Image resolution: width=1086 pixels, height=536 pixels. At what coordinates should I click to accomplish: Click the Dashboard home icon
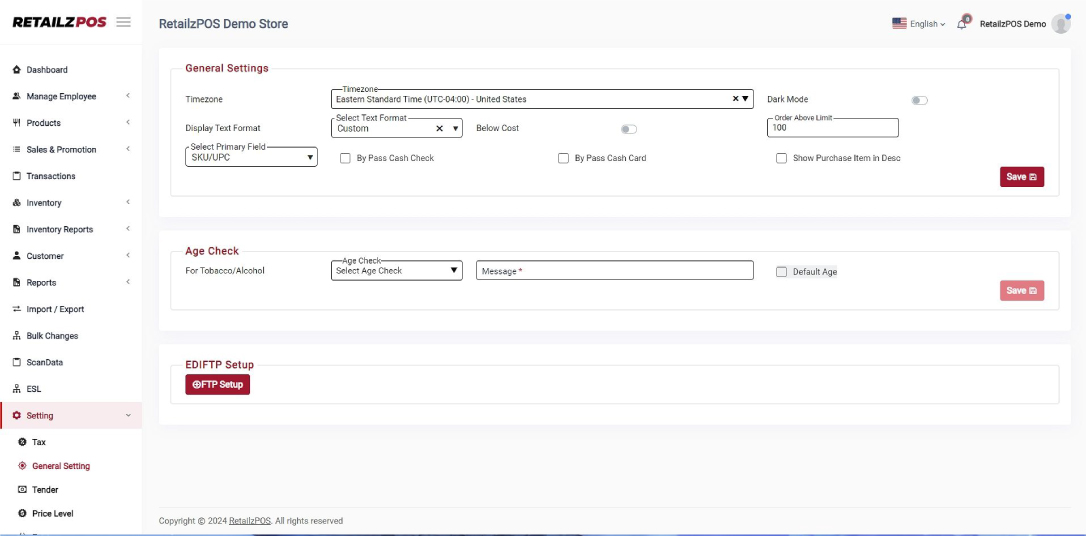(x=17, y=70)
